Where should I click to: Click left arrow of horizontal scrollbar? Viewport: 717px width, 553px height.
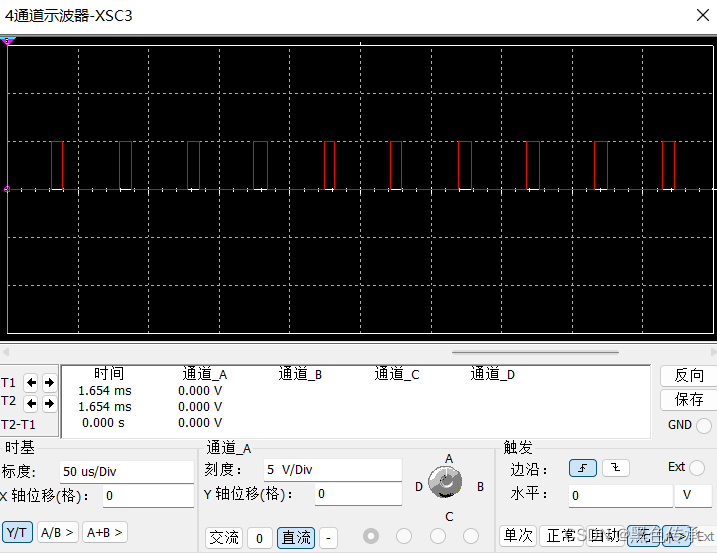[x=5, y=352]
